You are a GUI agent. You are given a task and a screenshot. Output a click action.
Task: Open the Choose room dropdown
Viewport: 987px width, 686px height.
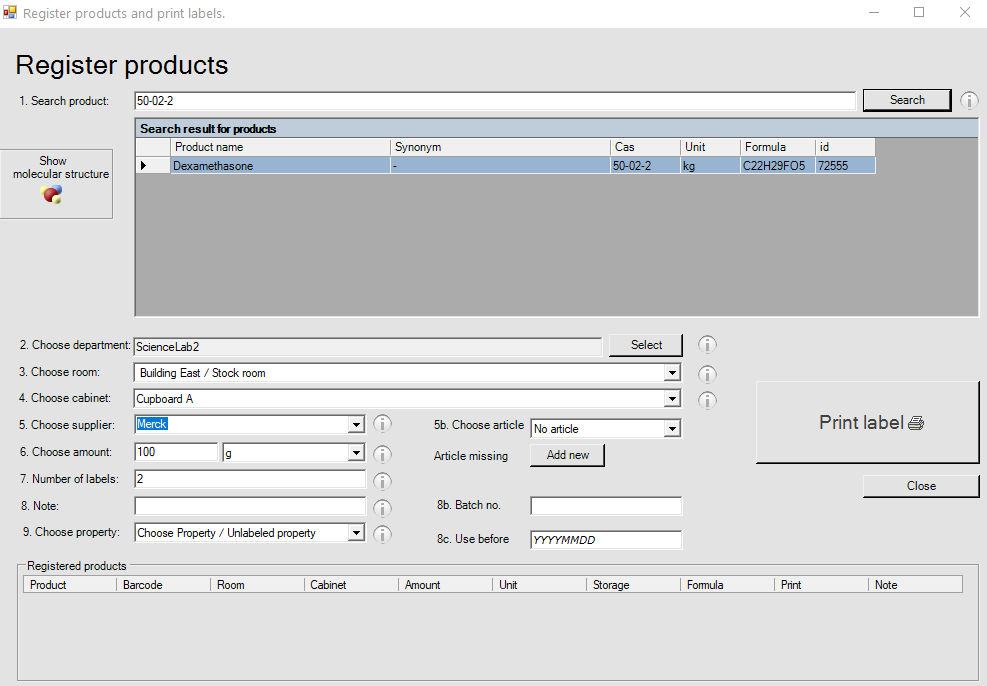point(672,373)
